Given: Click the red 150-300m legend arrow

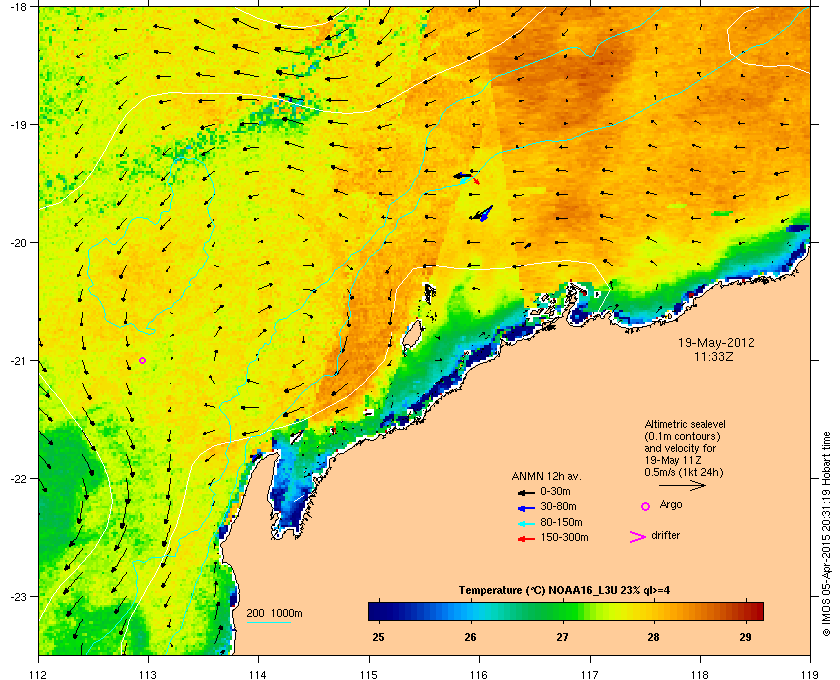Looking at the screenshot, I should [526, 539].
